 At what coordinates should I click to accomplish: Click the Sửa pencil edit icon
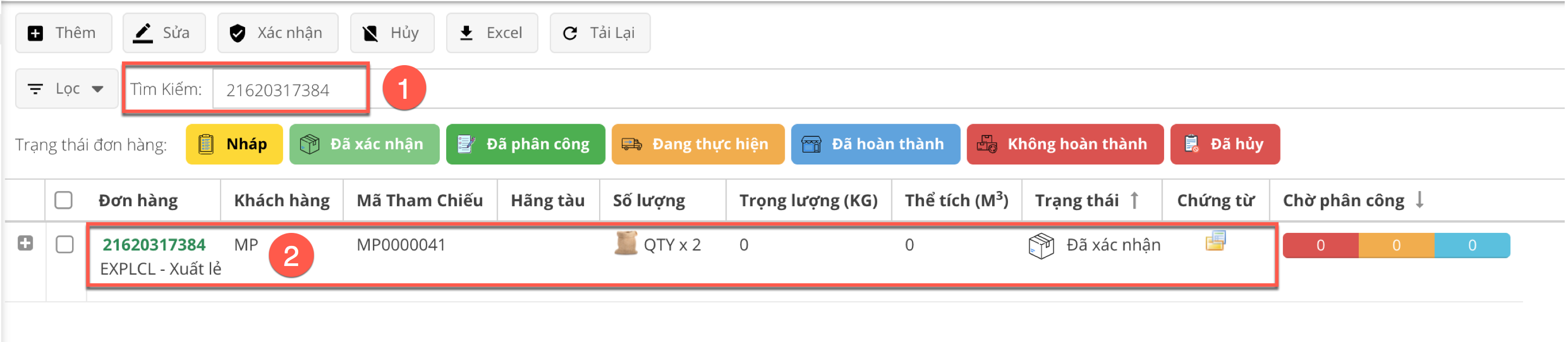click(x=143, y=33)
